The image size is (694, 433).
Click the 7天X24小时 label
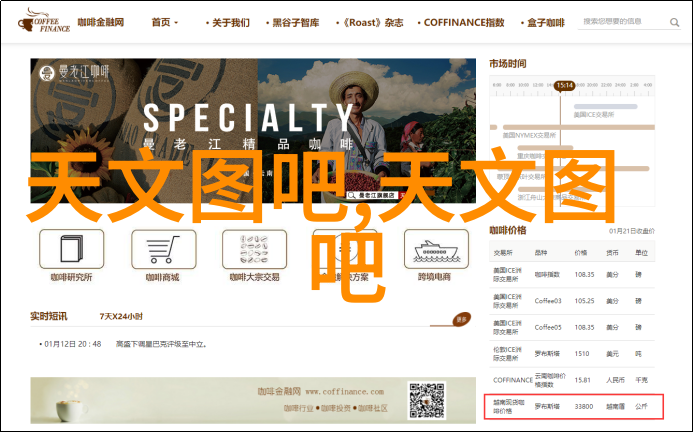pyautogui.click(x=121, y=317)
